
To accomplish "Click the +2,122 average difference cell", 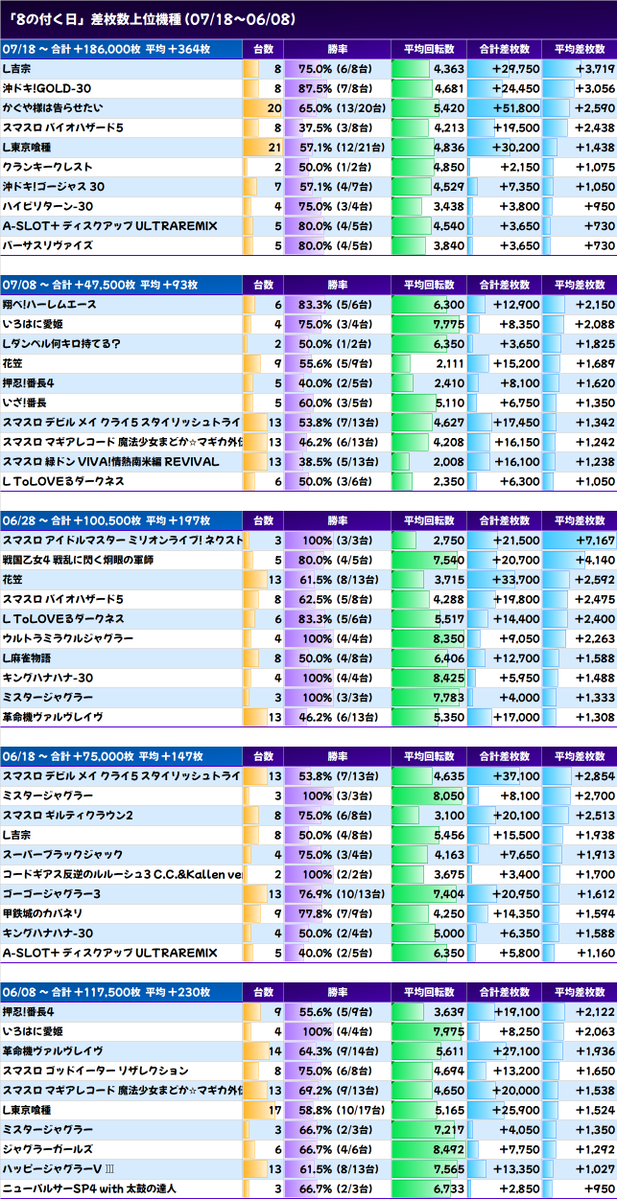I will 580,1012.
